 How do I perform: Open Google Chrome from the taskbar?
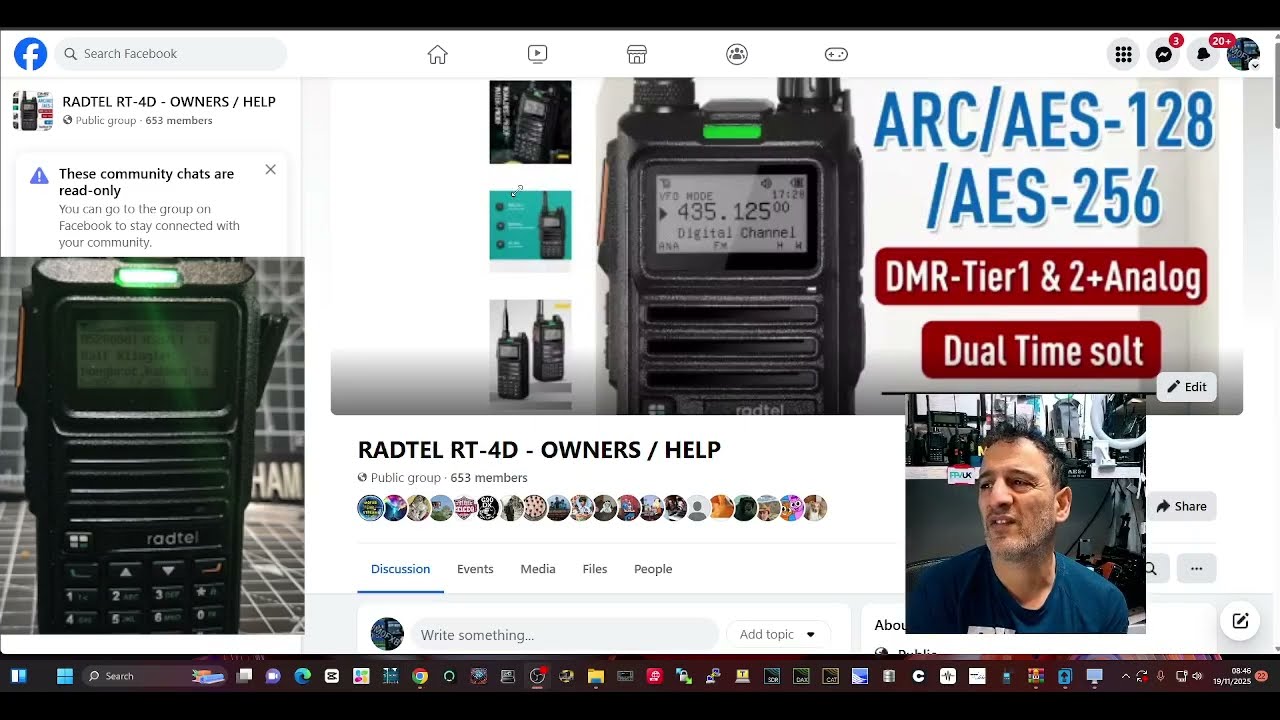point(420,676)
